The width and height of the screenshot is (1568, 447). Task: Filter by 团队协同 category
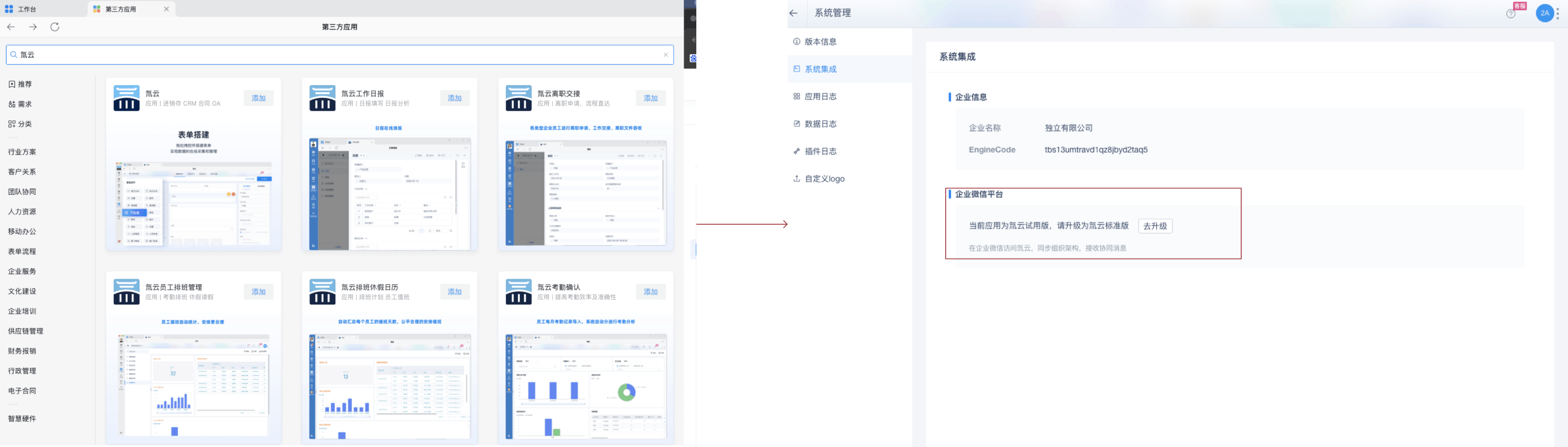coord(22,191)
